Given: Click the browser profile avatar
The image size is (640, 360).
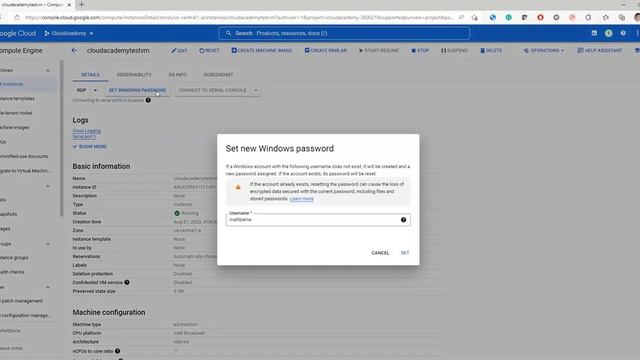Looking at the screenshot, I should point(637,18).
